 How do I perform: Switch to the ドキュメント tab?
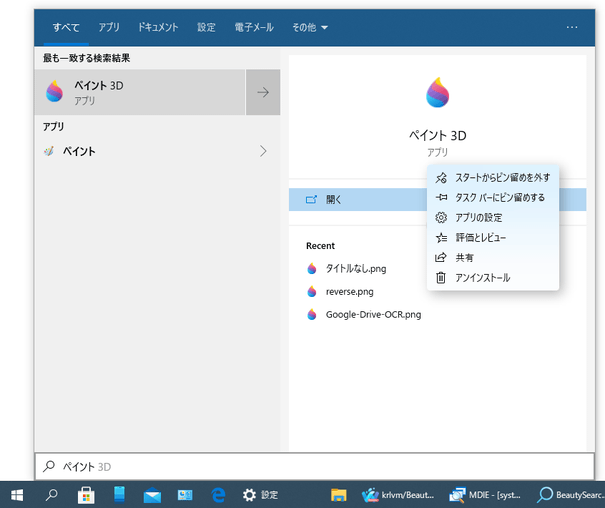click(x=158, y=27)
